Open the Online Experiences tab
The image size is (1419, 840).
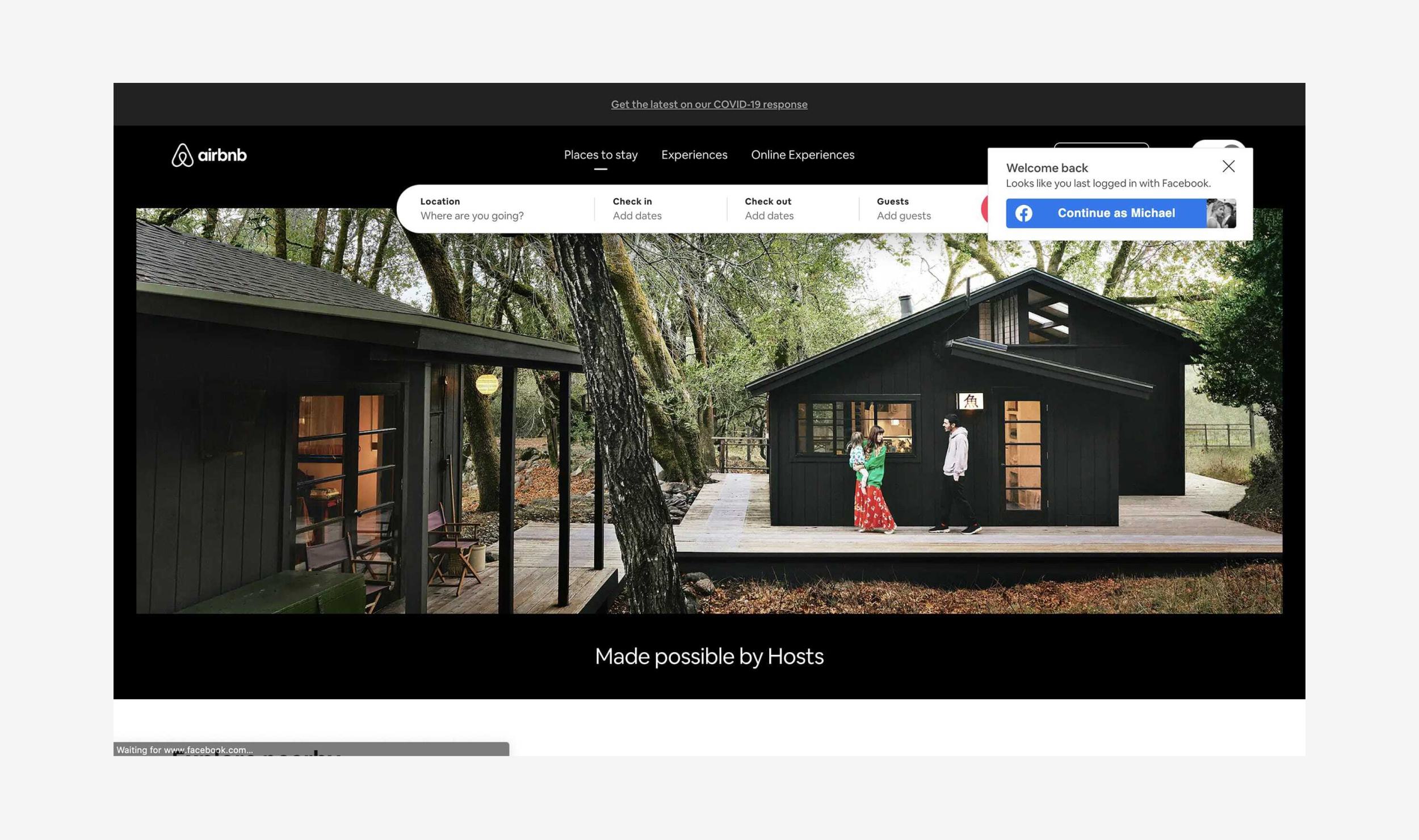pos(802,155)
